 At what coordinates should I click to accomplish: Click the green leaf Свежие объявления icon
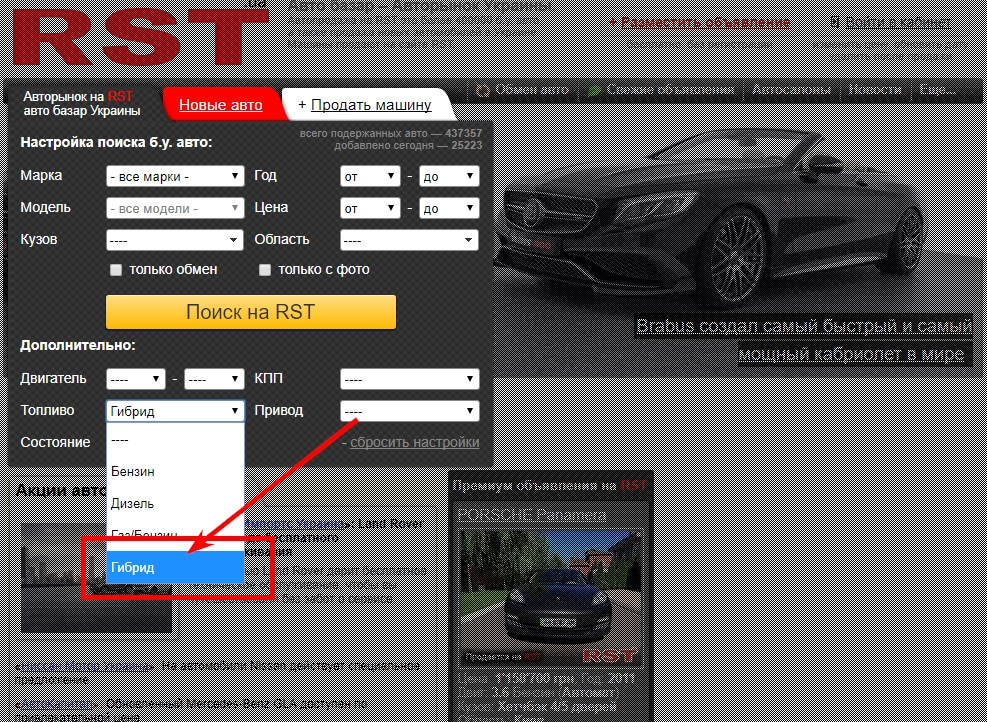point(594,90)
